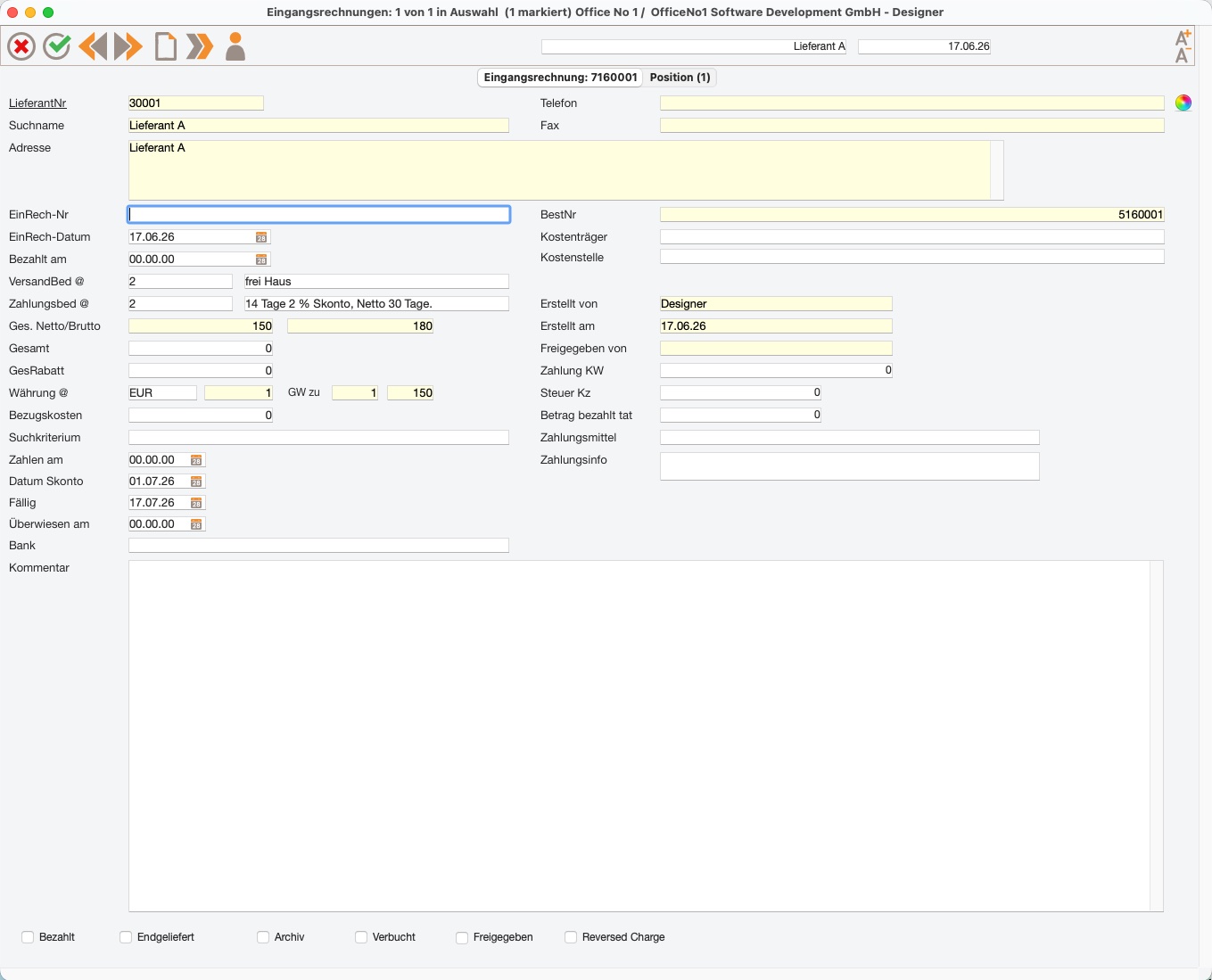This screenshot has width=1212, height=980.
Task: Click the Bank input field
Action: [x=318, y=546]
